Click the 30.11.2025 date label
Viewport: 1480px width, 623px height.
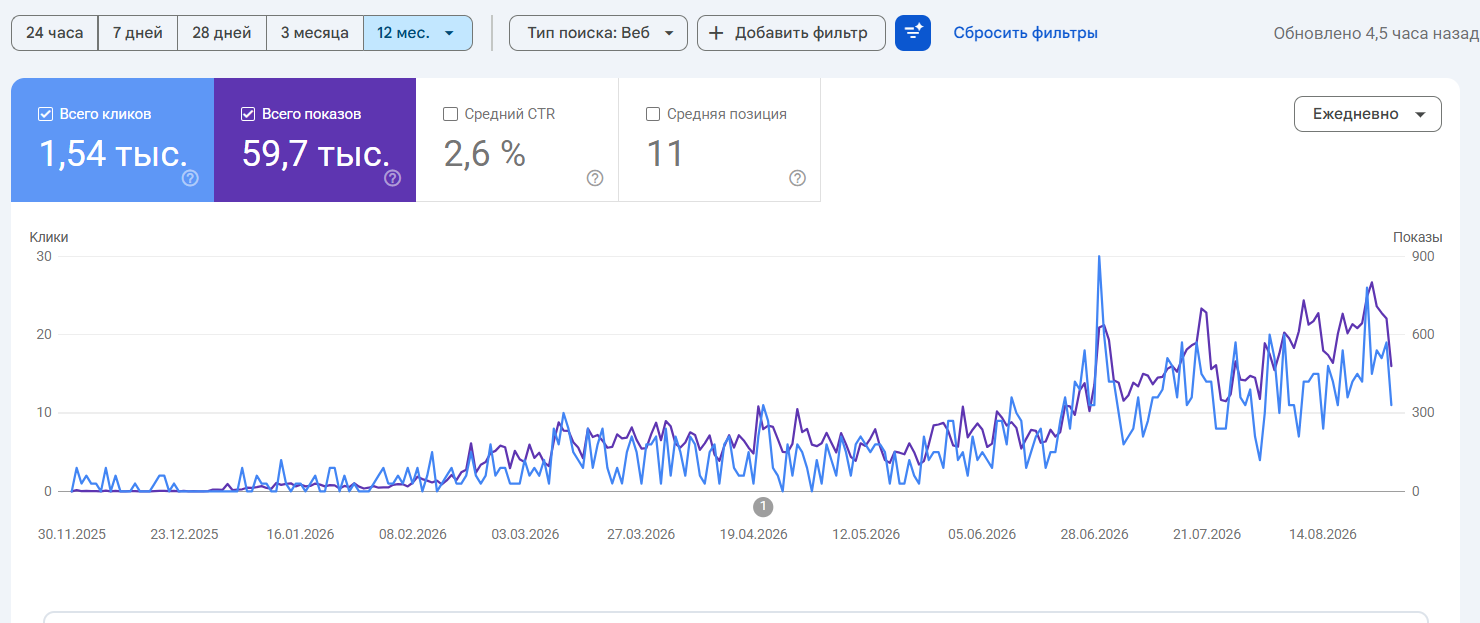point(72,534)
